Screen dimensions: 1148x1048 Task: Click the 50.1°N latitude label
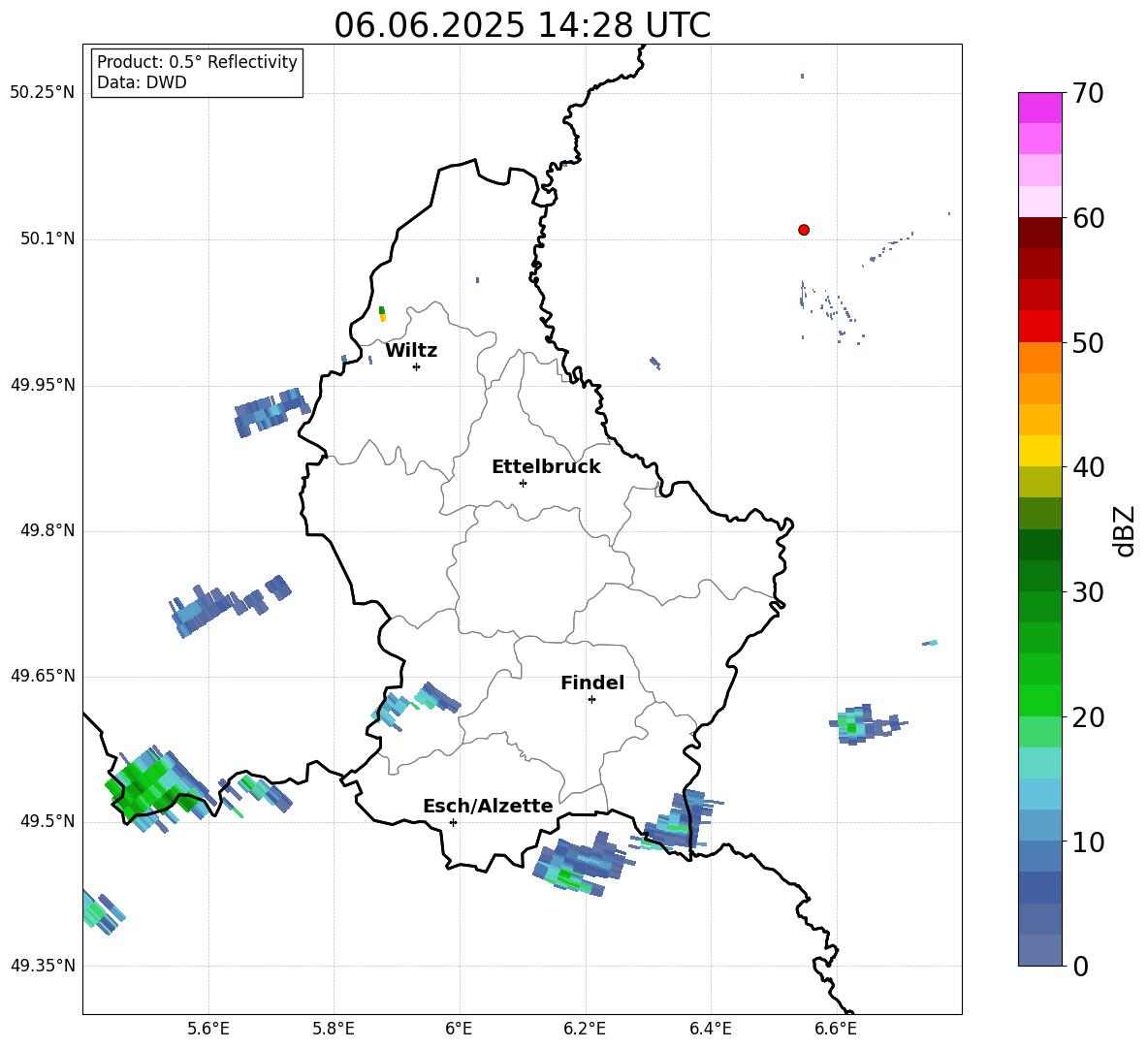point(48,239)
